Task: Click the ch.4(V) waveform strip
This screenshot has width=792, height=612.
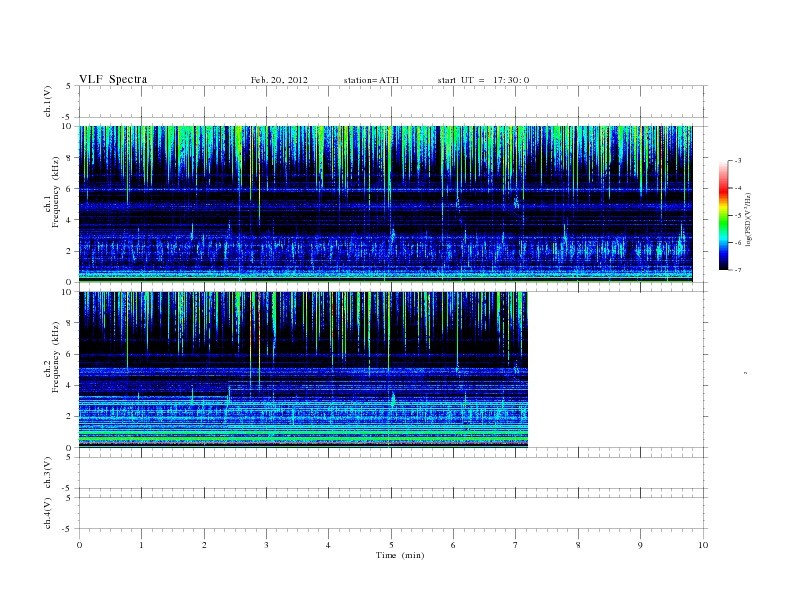Action: coord(391,514)
